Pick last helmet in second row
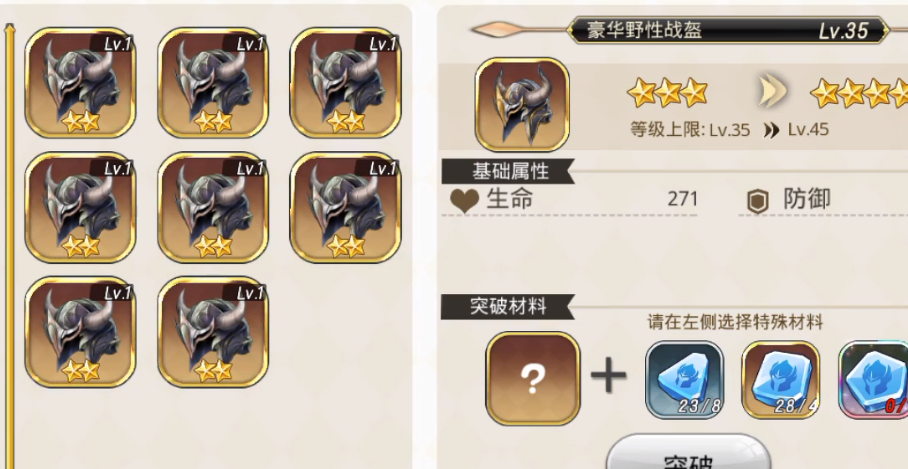 coord(345,207)
